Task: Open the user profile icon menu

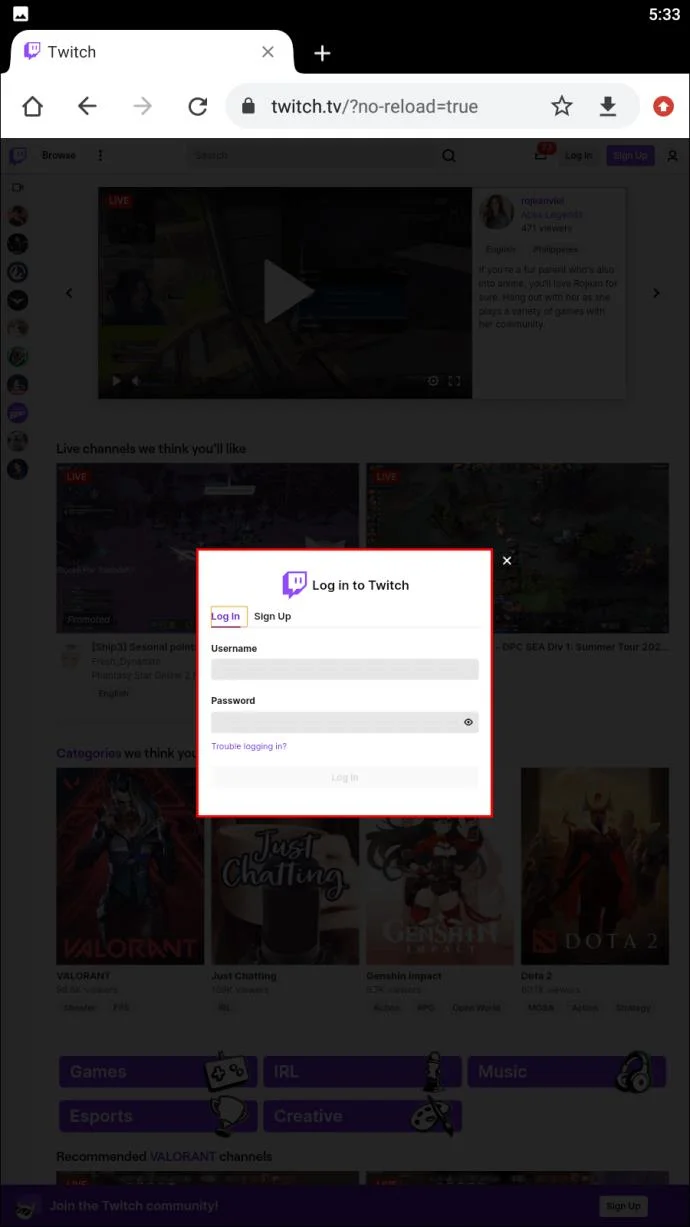Action: pos(673,156)
